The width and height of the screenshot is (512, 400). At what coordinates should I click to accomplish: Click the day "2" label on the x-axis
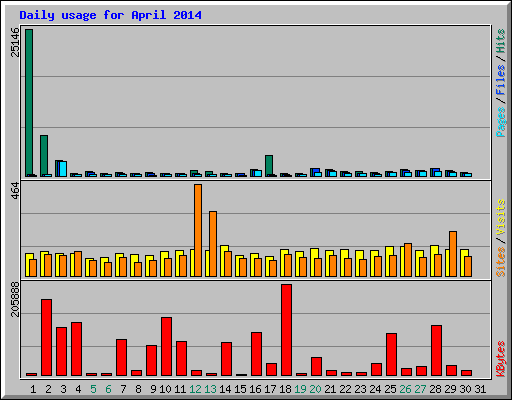(x=48, y=389)
